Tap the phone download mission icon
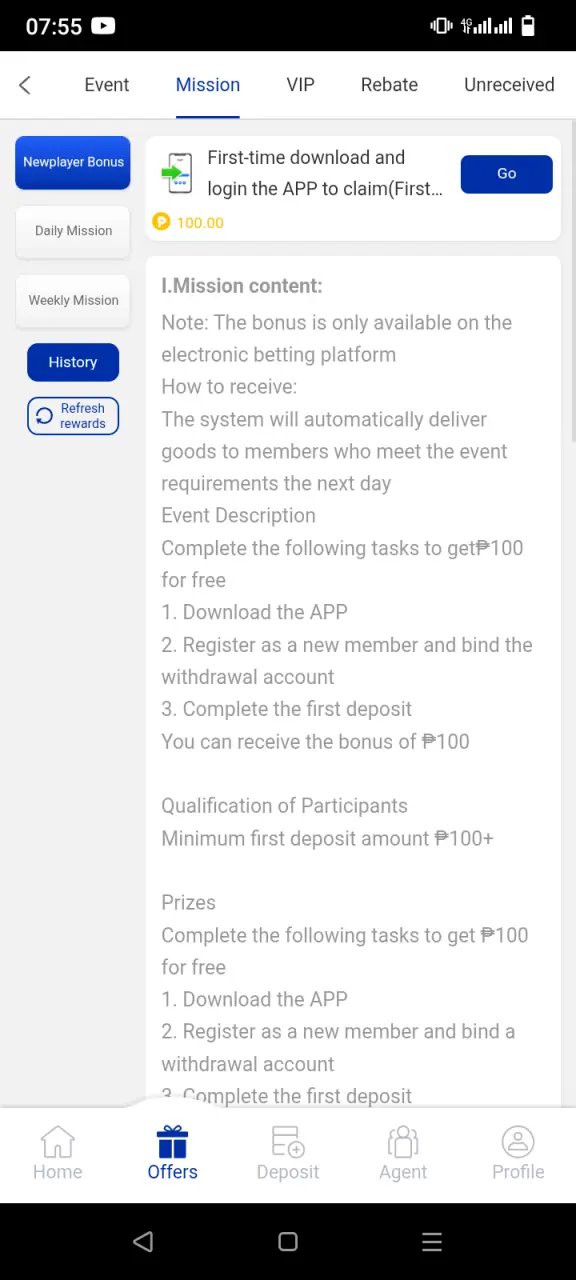This screenshot has width=576, height=1280. tap(176, 174)
